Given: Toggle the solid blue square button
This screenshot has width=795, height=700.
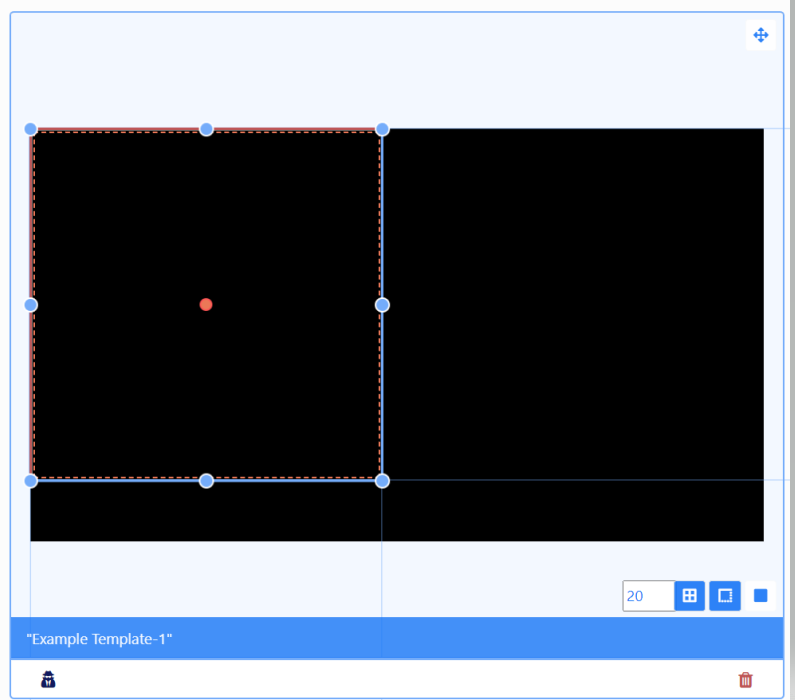Looking at the screenshot, I should pos(760,596).
